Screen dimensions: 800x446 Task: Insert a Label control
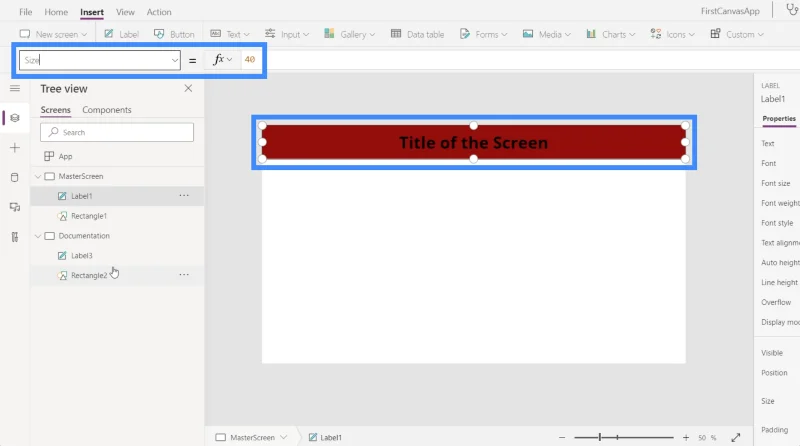pyautogui.click(x=121, y=34)
